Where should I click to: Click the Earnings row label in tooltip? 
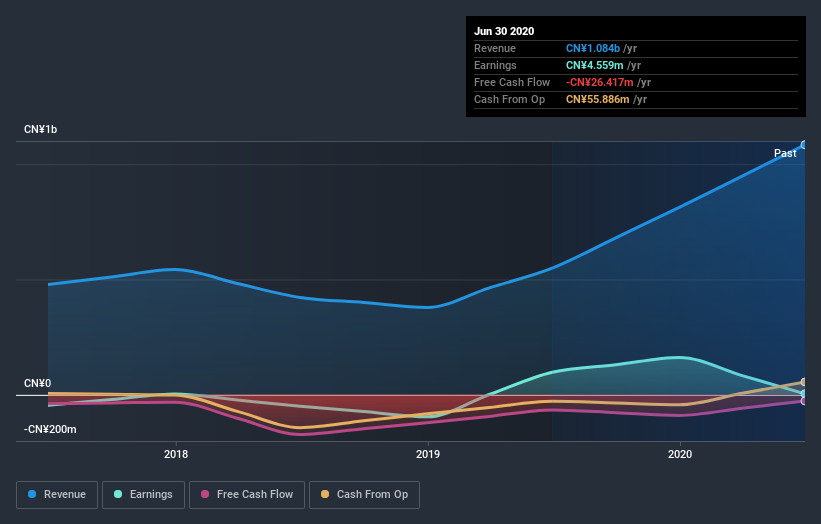coord(495,65)
